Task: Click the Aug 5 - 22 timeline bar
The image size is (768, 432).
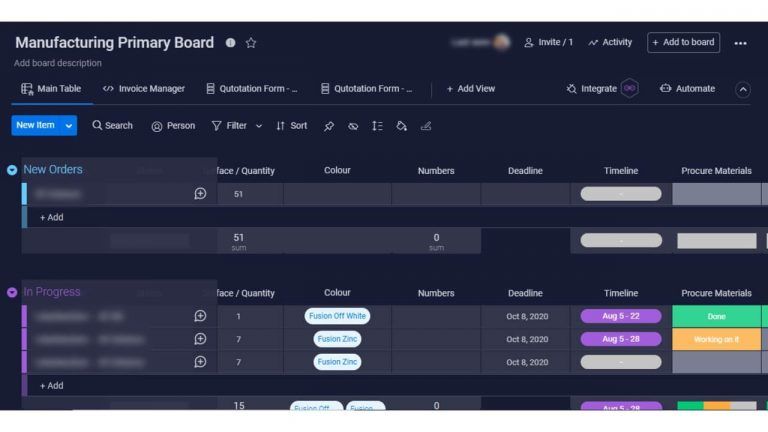Action: click(x=621, y=316)
